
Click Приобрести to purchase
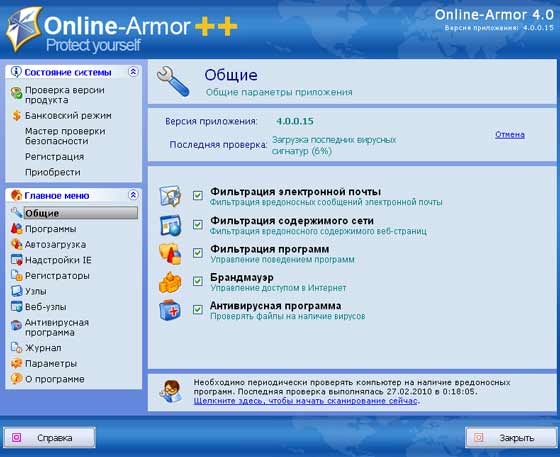(52, 172)
